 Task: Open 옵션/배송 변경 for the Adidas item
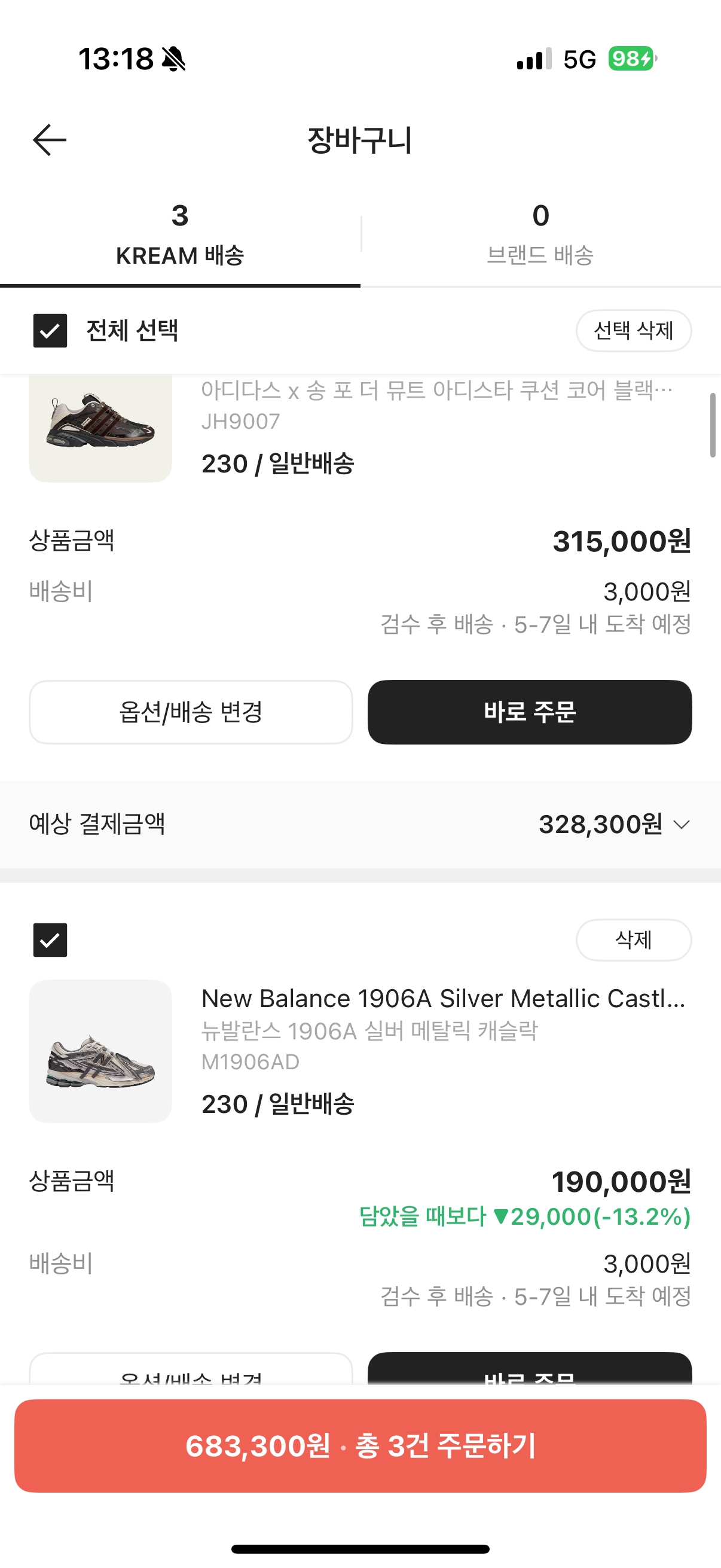(x=191, y=712)
